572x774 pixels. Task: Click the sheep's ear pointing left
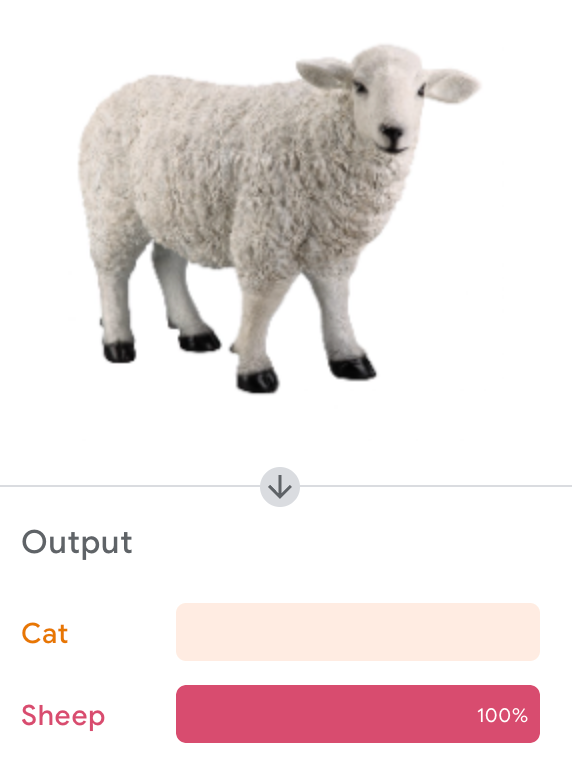coord(325,73)
